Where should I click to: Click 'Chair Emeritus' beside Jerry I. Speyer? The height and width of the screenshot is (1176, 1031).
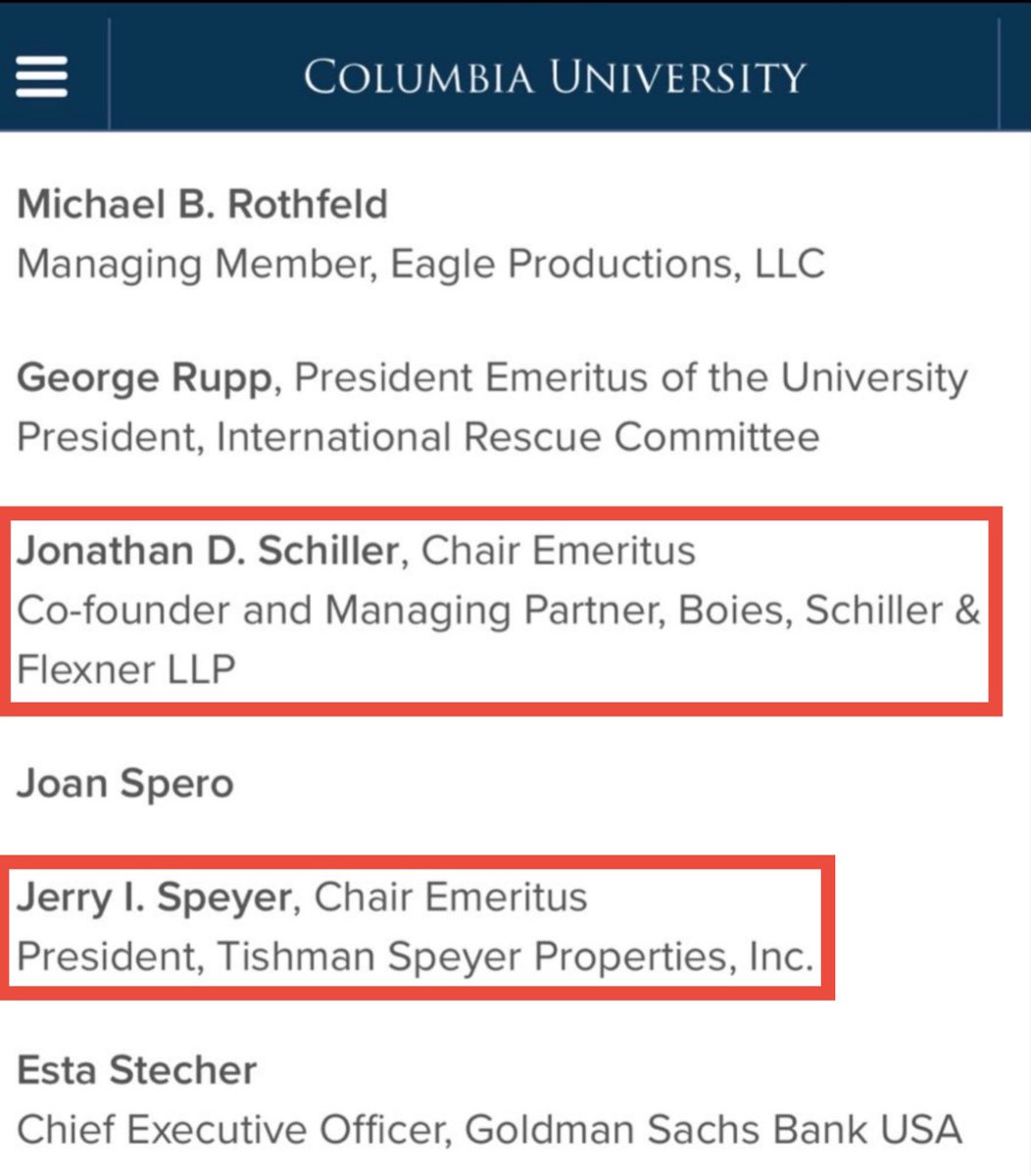tap(450, 898)
